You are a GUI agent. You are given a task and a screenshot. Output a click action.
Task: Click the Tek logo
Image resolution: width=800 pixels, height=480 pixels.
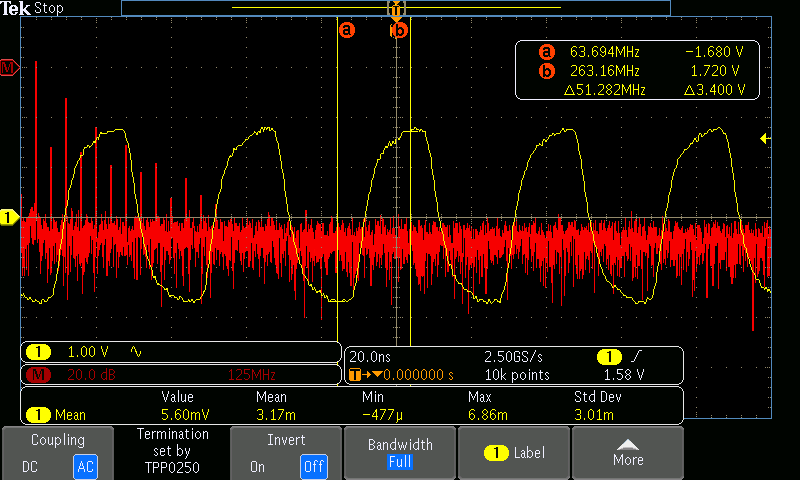(x=16, y=8)
